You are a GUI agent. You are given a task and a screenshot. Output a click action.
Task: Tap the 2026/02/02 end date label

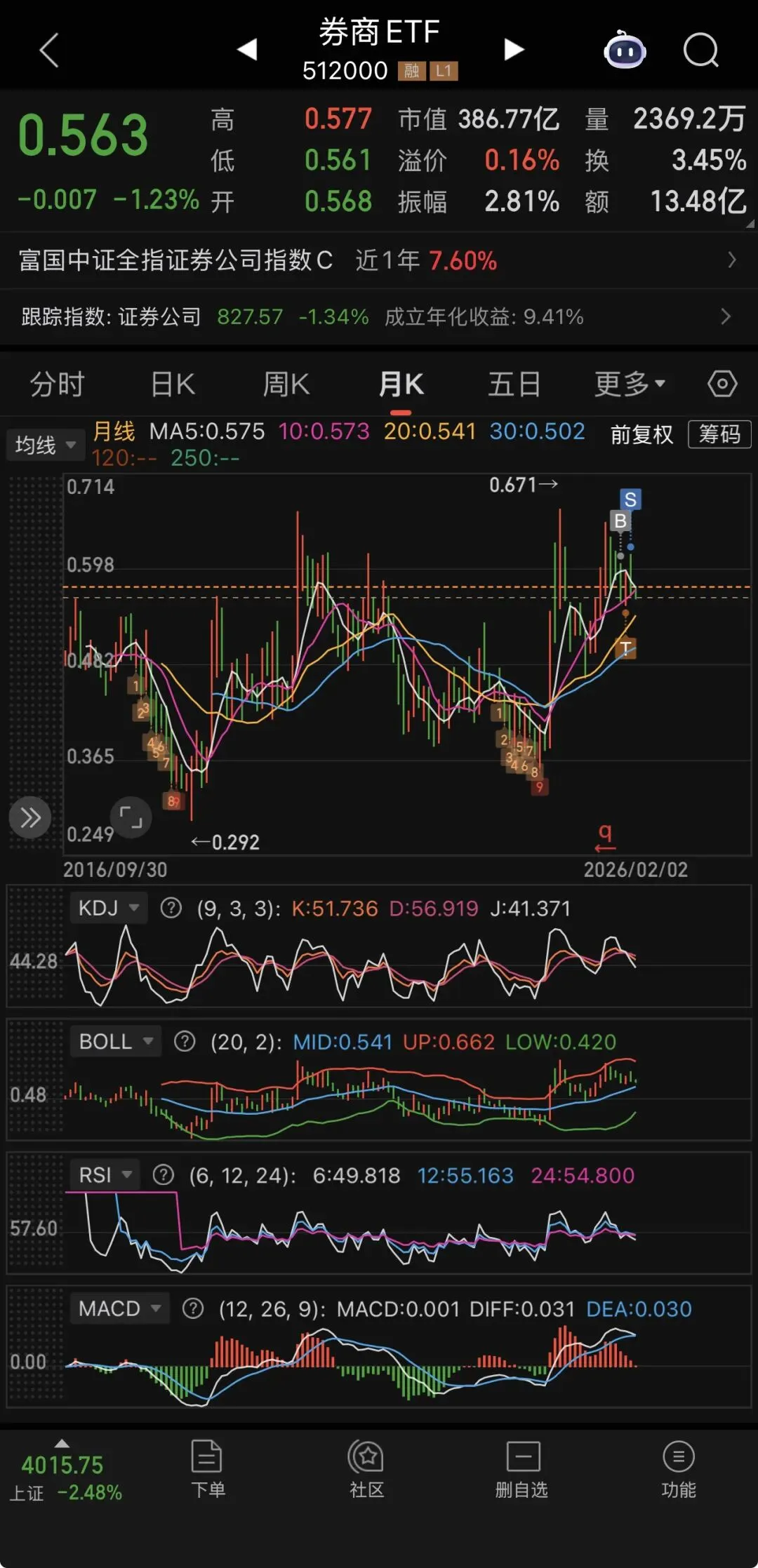tap(636, 870)
